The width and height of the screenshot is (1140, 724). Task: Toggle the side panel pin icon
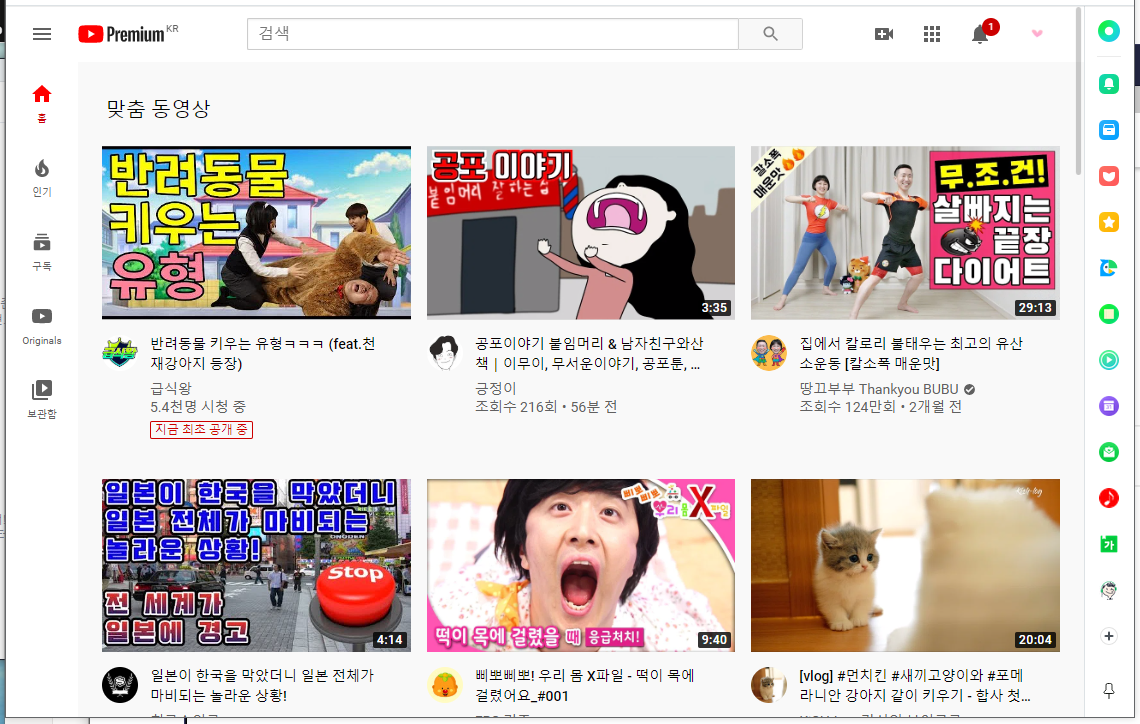1108,691
